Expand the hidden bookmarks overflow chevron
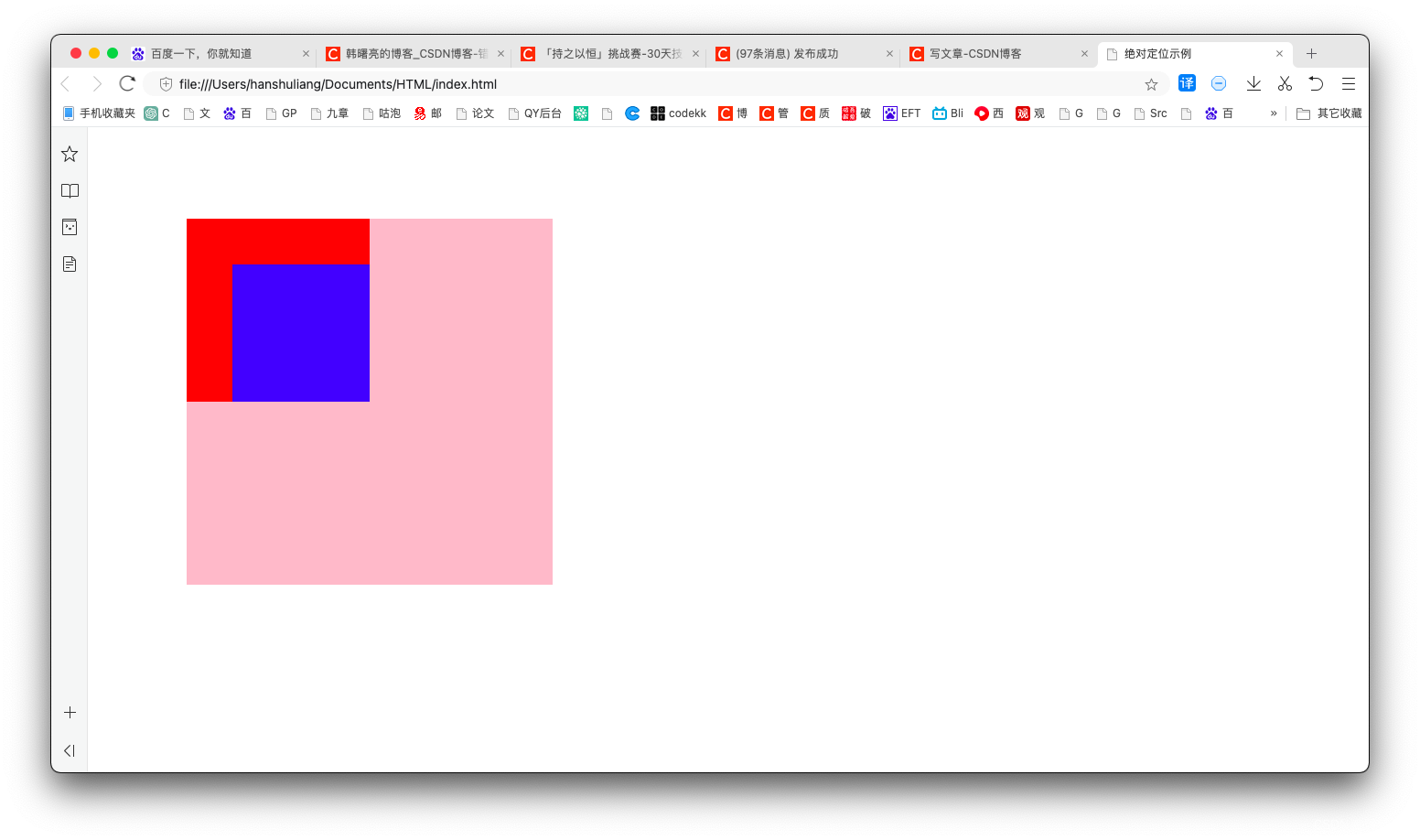Viewport: 1420px width, 840px height. 1274,113
